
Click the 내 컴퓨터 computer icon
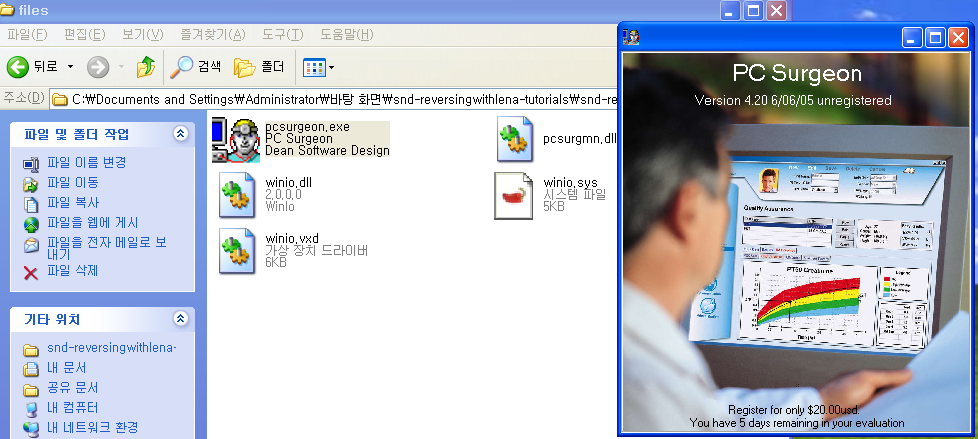coord(31,409)
